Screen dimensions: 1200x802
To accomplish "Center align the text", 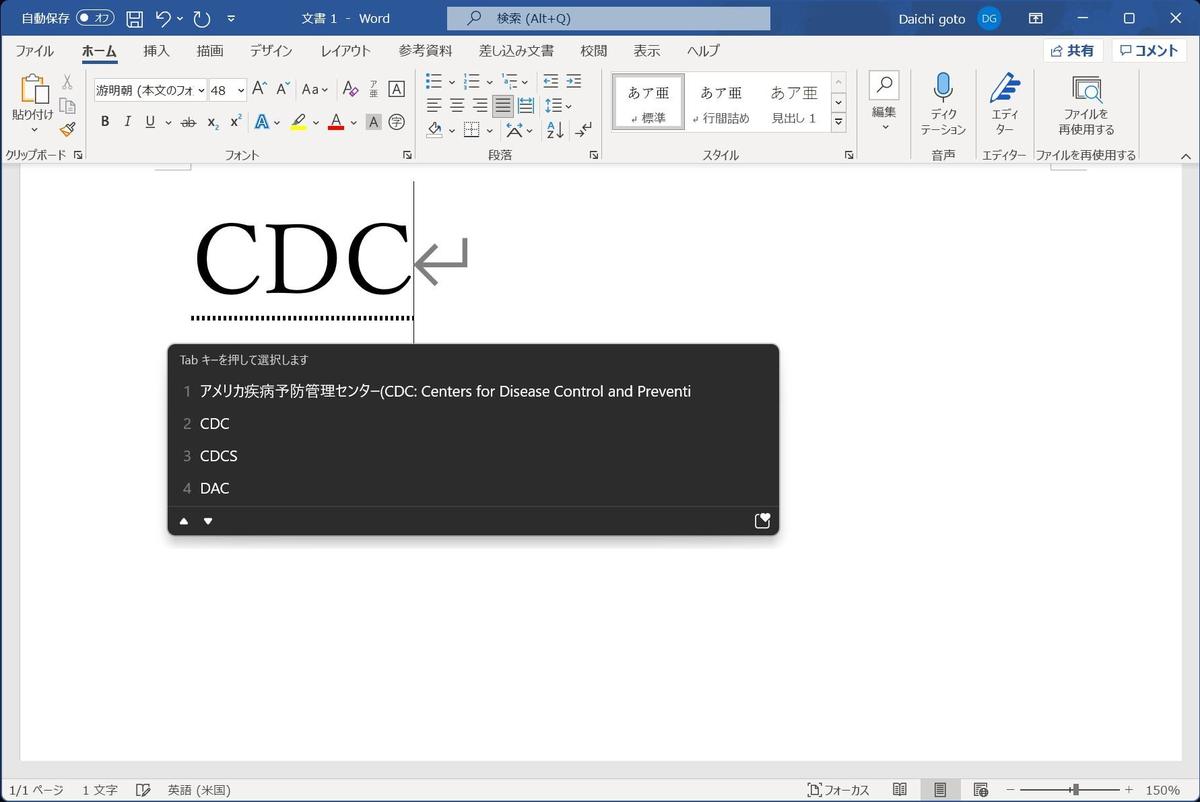I will (457, 105).
